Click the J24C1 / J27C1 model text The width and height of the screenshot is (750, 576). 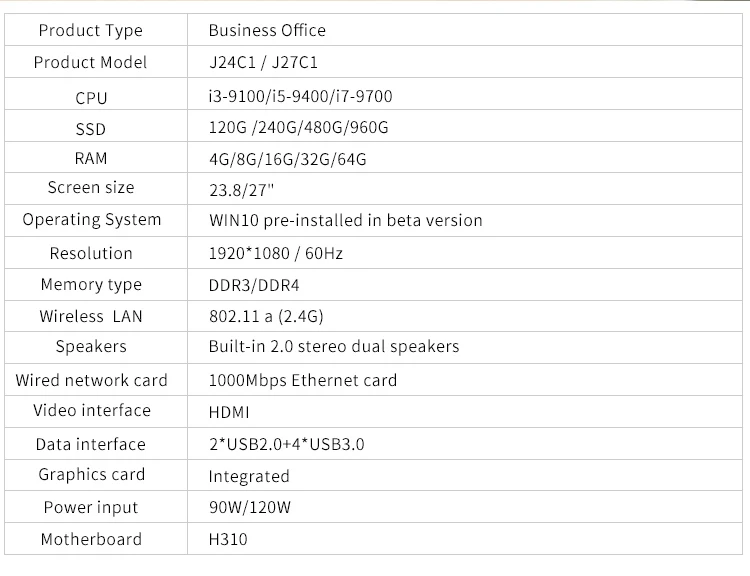263,62
